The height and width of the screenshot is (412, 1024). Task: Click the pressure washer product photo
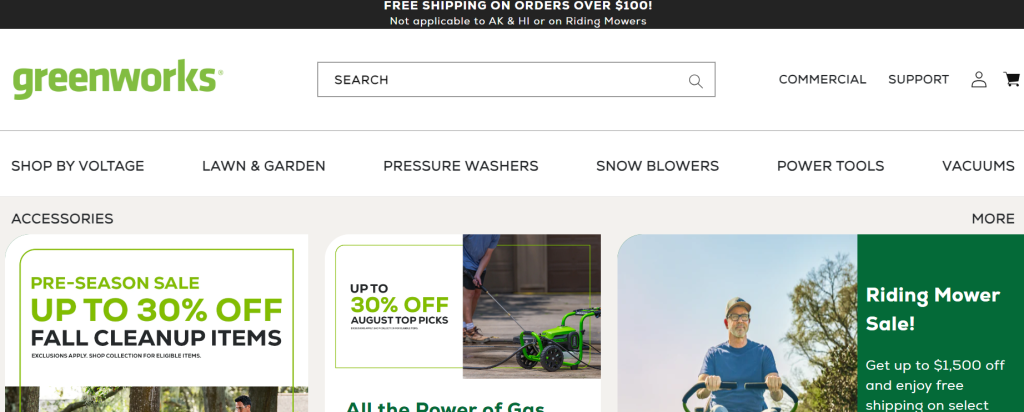tap(532, 306)
